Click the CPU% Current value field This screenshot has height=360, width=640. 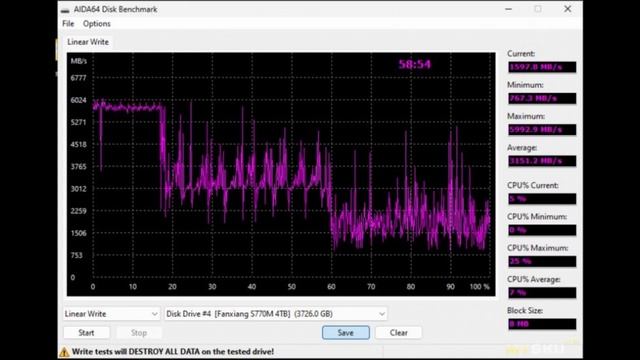tap(542, 199)
